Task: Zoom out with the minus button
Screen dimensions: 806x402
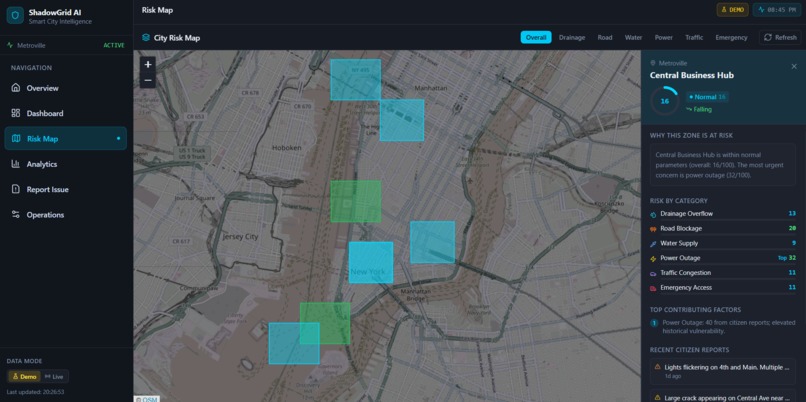Action: (x=148, y=80)
